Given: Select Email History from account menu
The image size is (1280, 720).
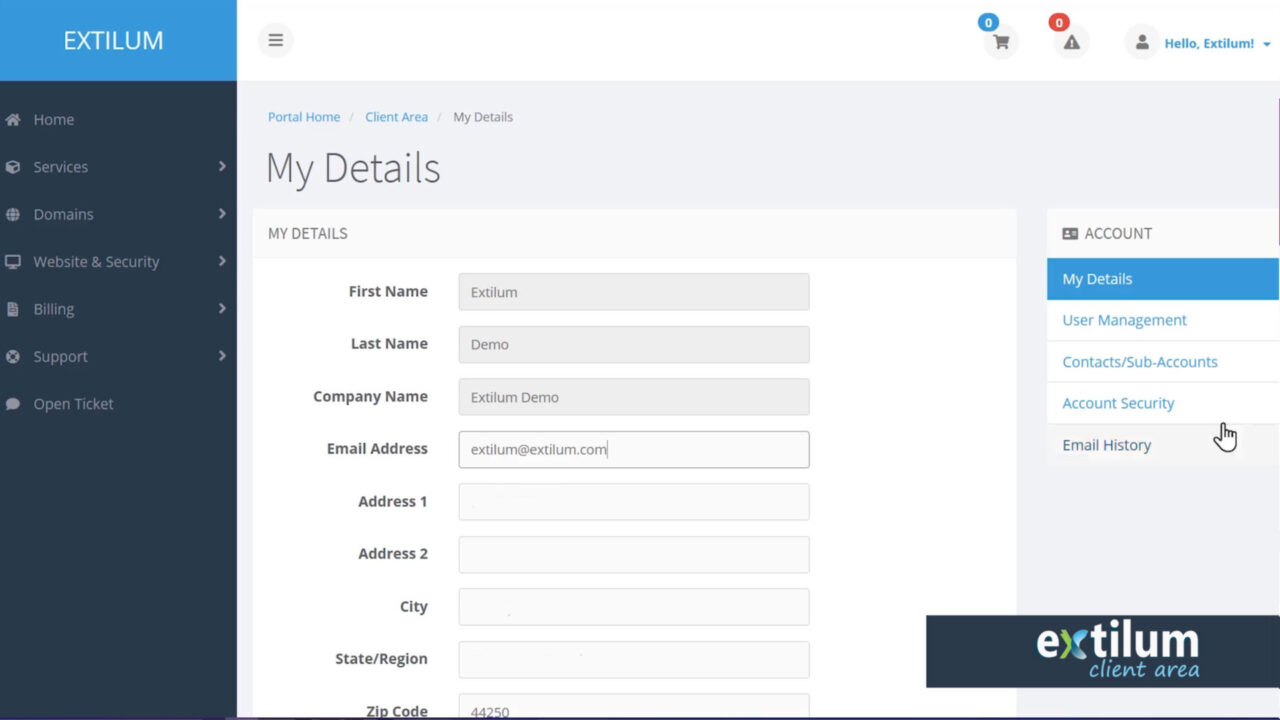Looking at the screenshot, I should click(x=1106, y=444).
